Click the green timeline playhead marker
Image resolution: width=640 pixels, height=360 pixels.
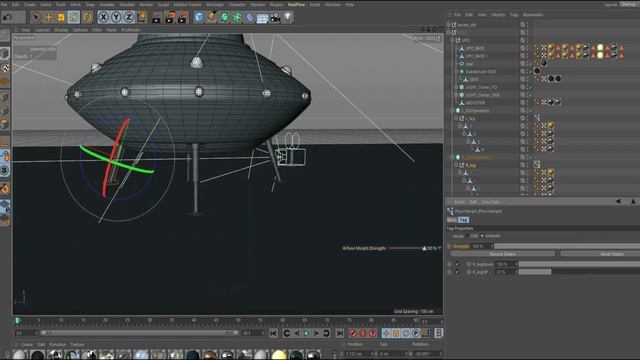coord(18,320)
